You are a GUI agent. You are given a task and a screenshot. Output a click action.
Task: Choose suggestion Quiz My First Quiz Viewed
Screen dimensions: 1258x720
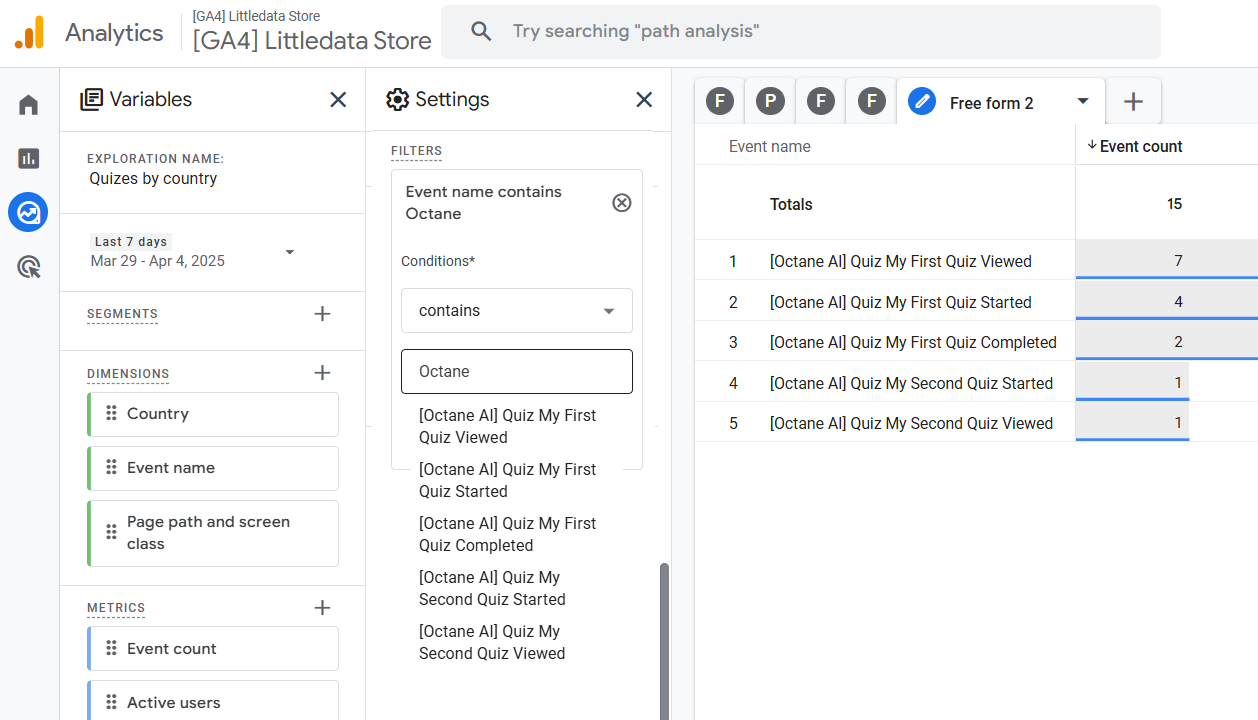coord(508,426)
